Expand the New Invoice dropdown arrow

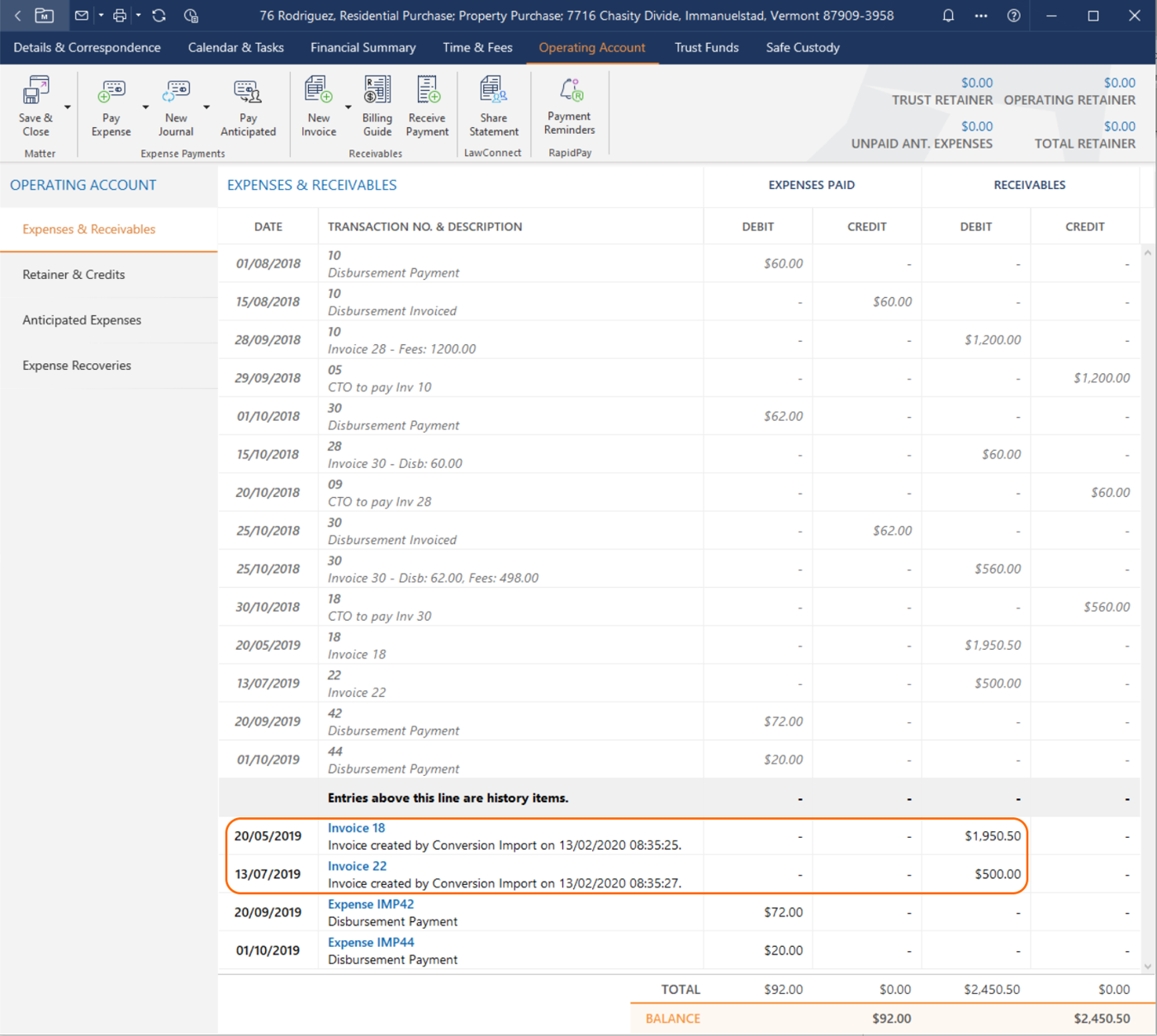pyautogui.click(x=348, y=107)
